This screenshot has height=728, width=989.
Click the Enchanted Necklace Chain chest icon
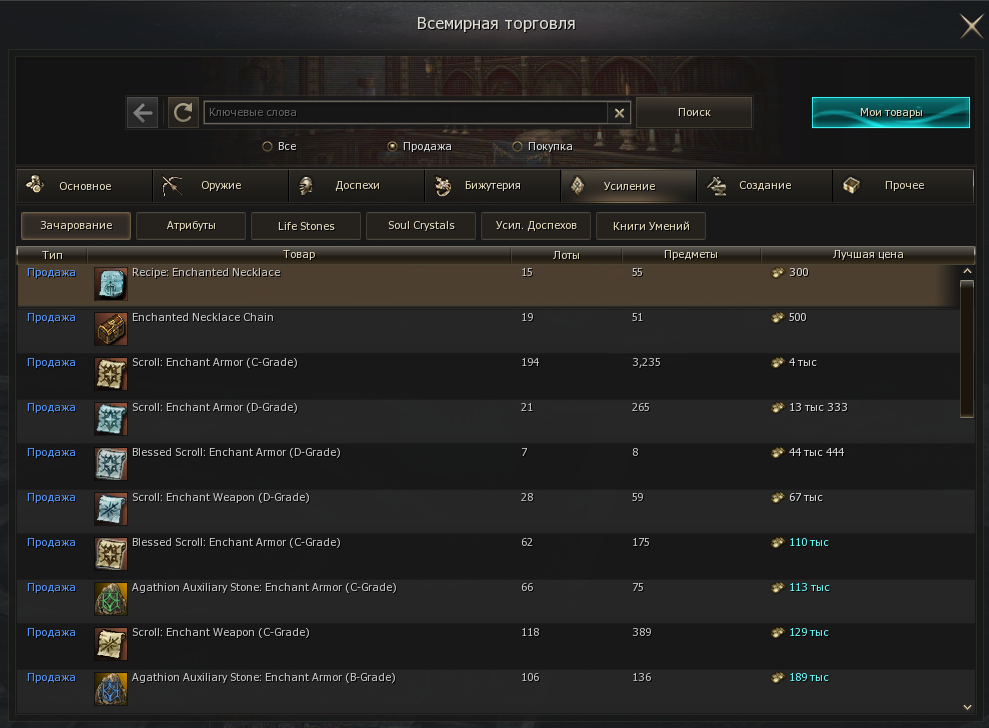click(x=110, y=330)
